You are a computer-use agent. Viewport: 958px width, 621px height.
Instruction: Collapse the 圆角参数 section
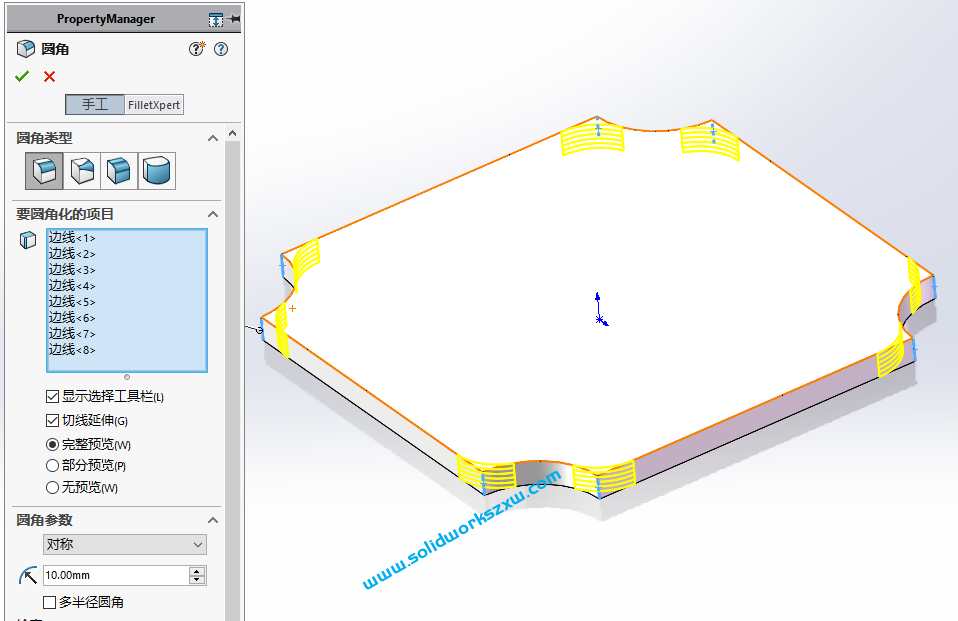(x=212, y=520)
